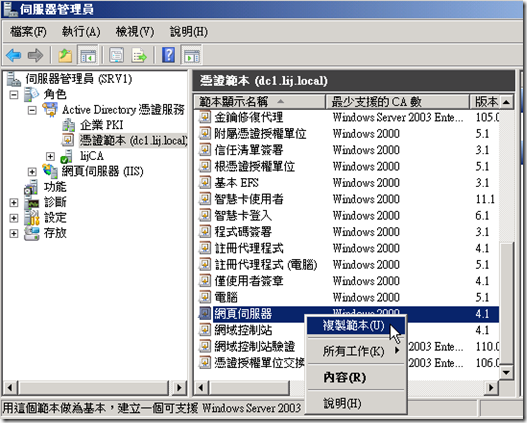Click the left pane scroll-right arrow
The height and width of the screenshot is (423, 527).
(179, 388)
